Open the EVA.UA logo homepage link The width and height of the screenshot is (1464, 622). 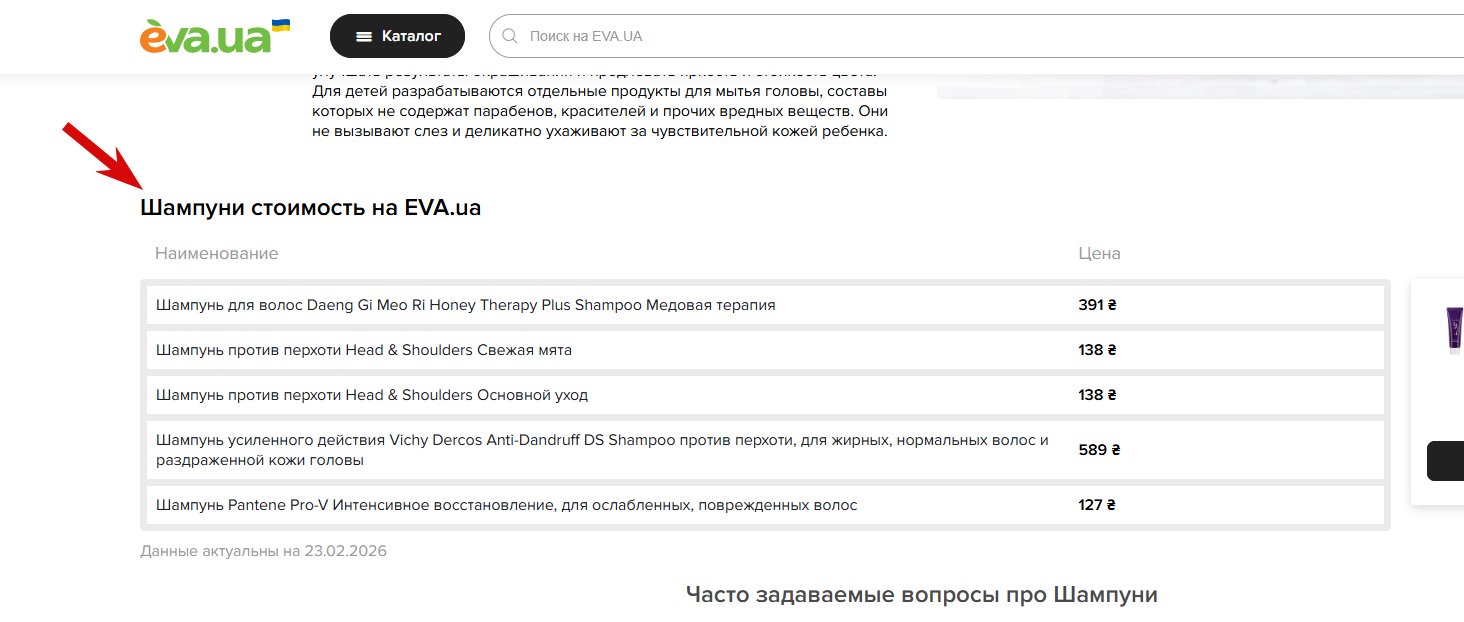tap(215, 36)
